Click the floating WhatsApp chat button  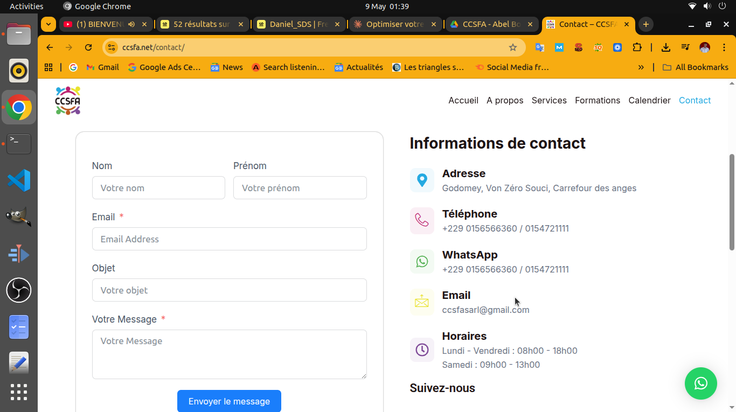pyautogui.click(x=700, y=383)
